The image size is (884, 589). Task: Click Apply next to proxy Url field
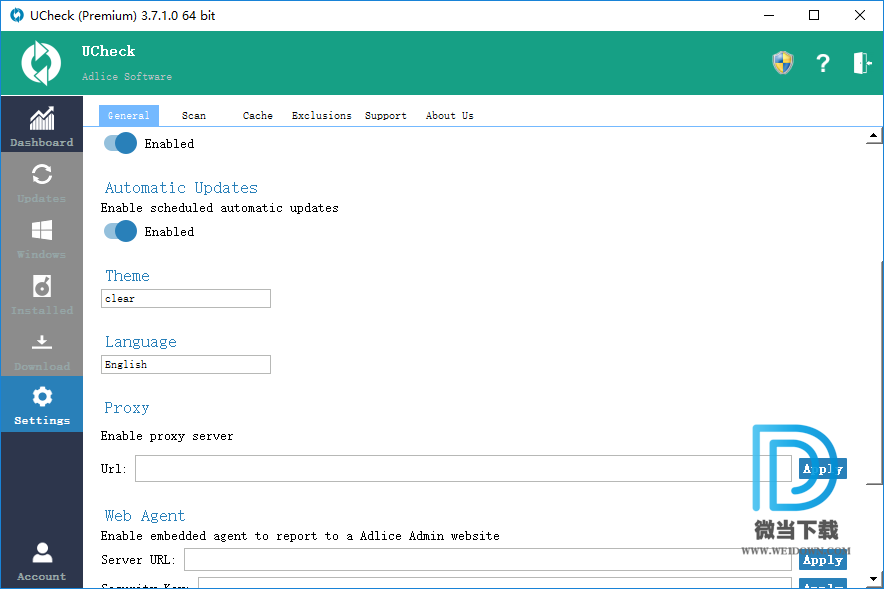[x=822, y=469]
